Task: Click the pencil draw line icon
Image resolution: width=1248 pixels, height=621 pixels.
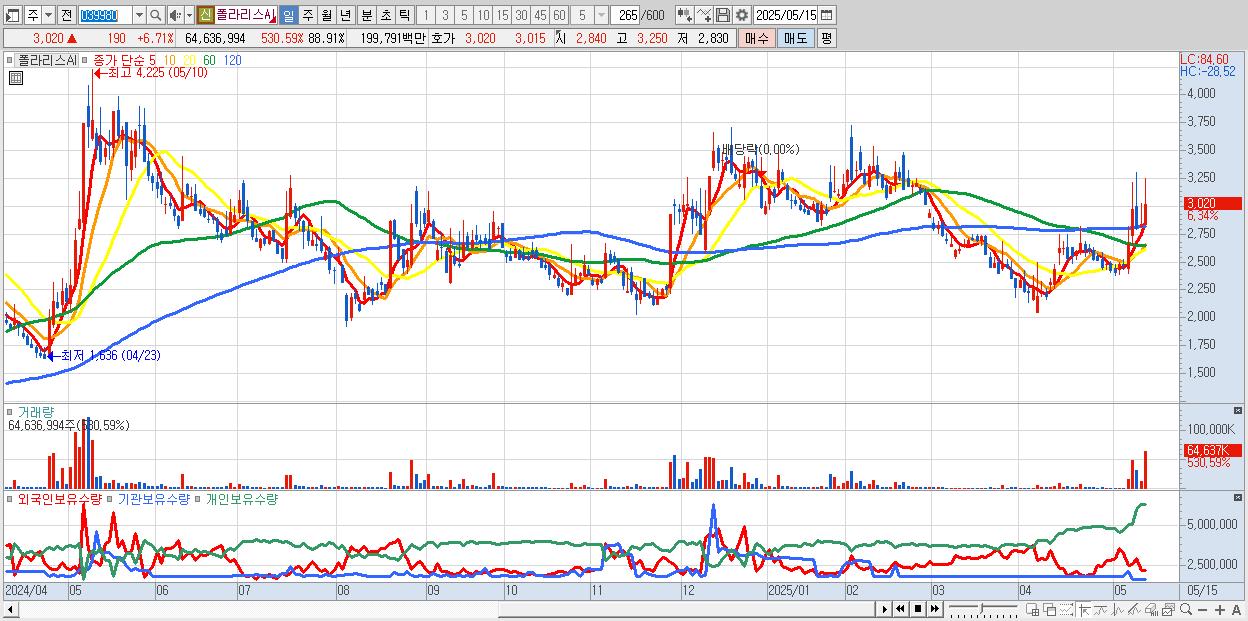Action: 1134,610
